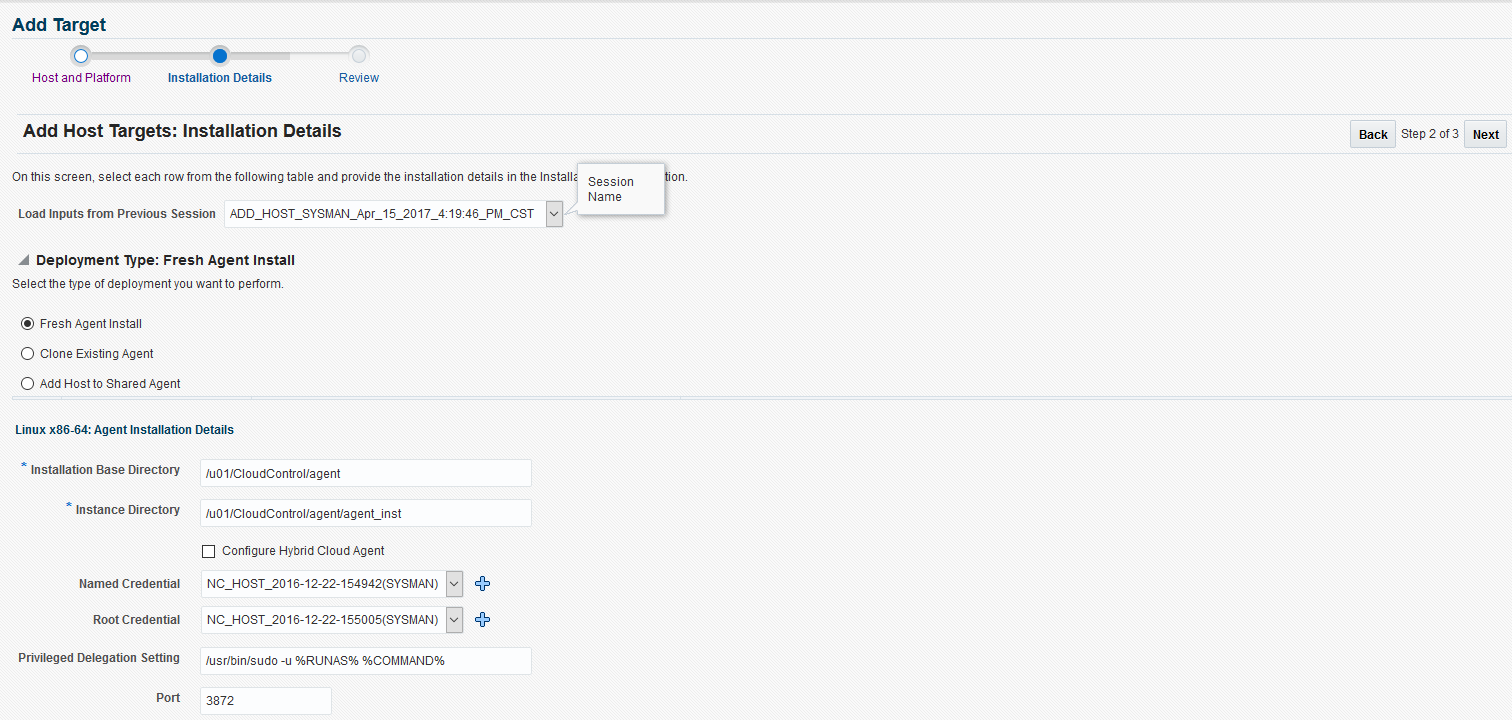Image resolution: width=1512 pixels, height=720 pixels.
Task: Choose Add Host to Shared Agent deployment
Action: coord(27,383)
